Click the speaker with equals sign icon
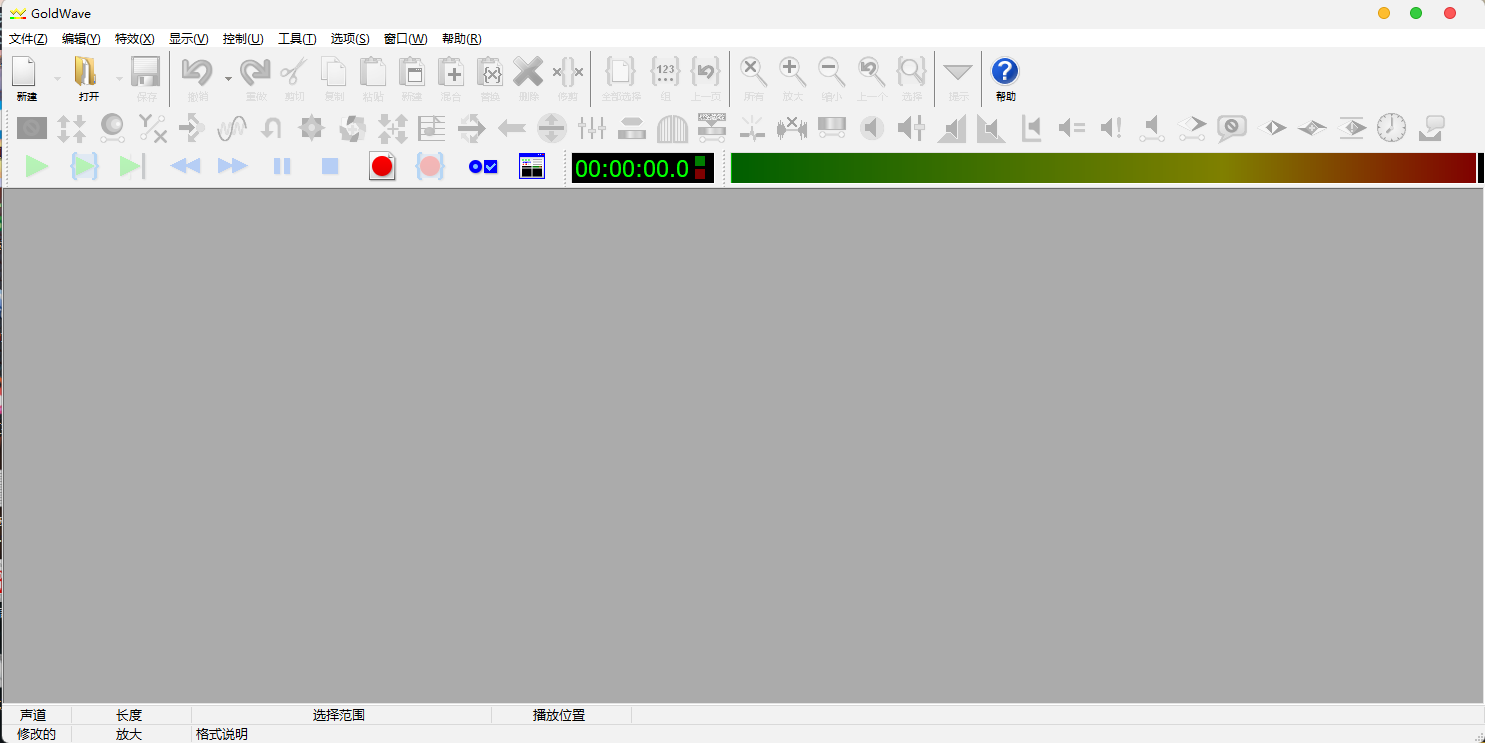The image size is (1485, 743). [x=1072, y=128]
